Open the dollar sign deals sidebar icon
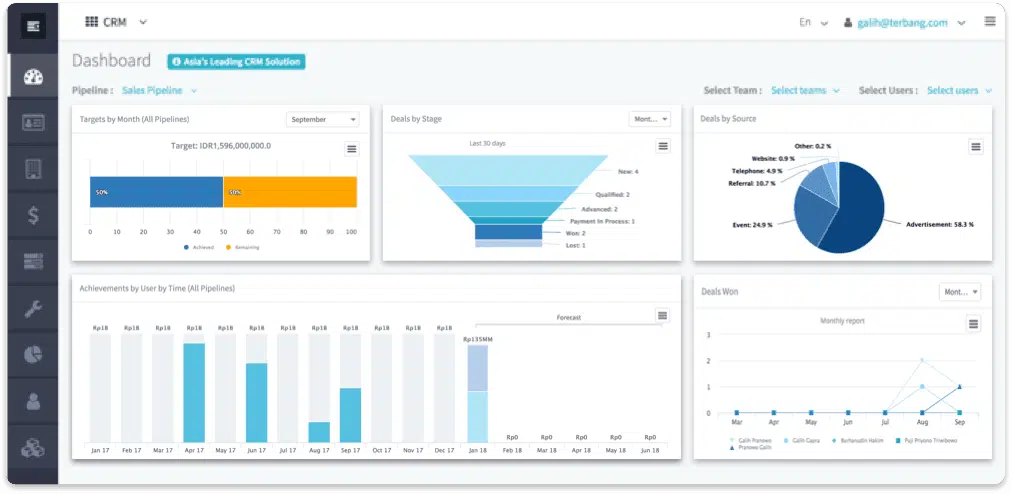Viewport: 1011px width, 494px height. pyautogui.click(x=33, y=215)
